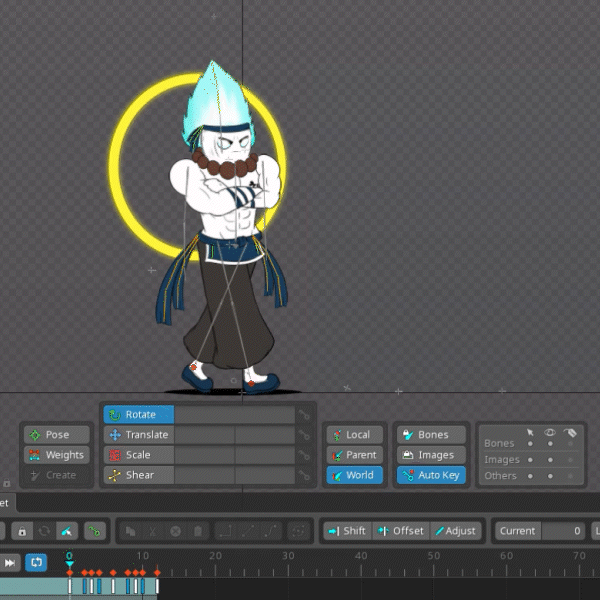Click the dashed box icon in timeline toolbar
Image resolution: width=600 pixels, height=600 pixels.
coord(298,531)
